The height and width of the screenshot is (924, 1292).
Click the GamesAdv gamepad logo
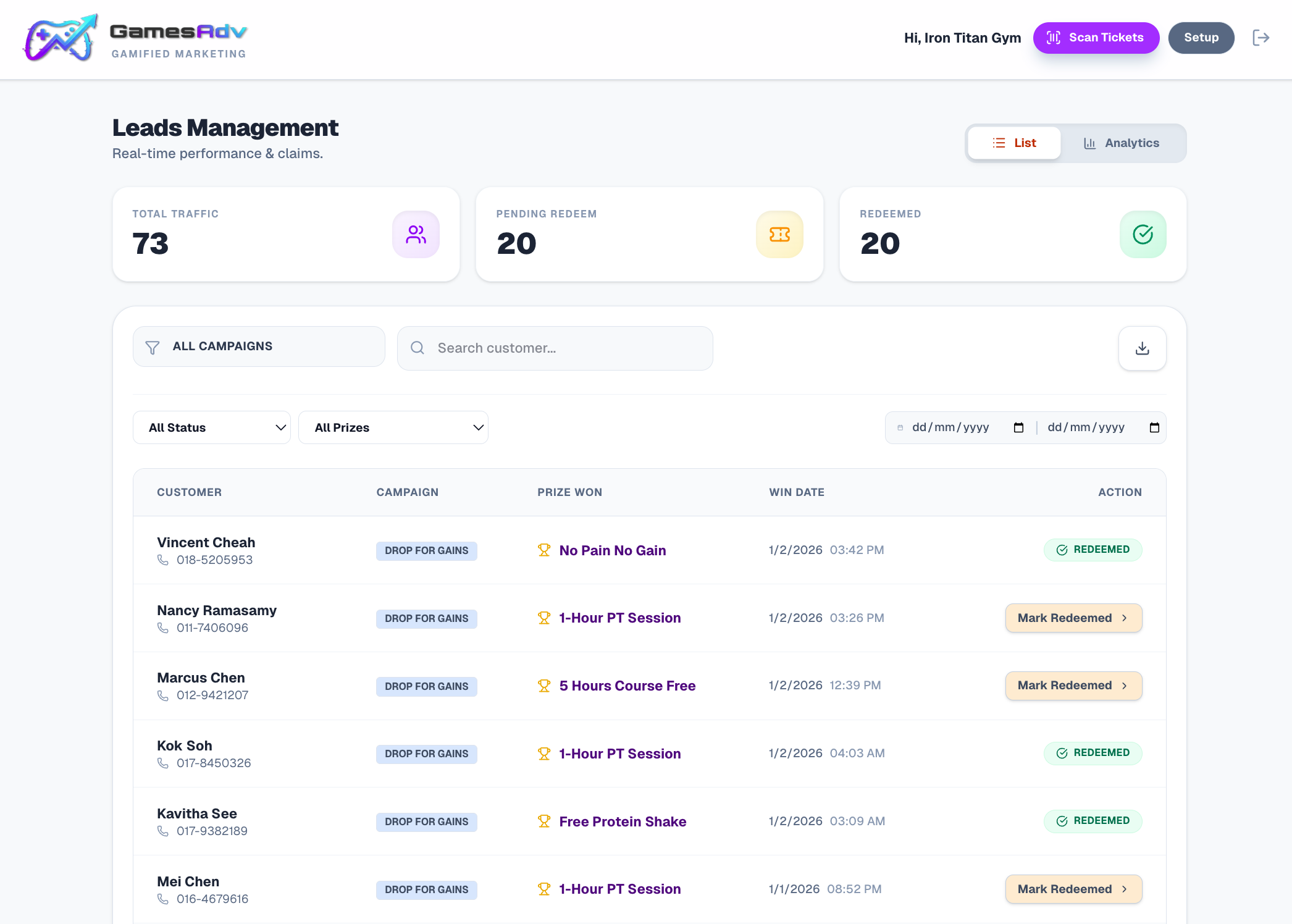61,38
